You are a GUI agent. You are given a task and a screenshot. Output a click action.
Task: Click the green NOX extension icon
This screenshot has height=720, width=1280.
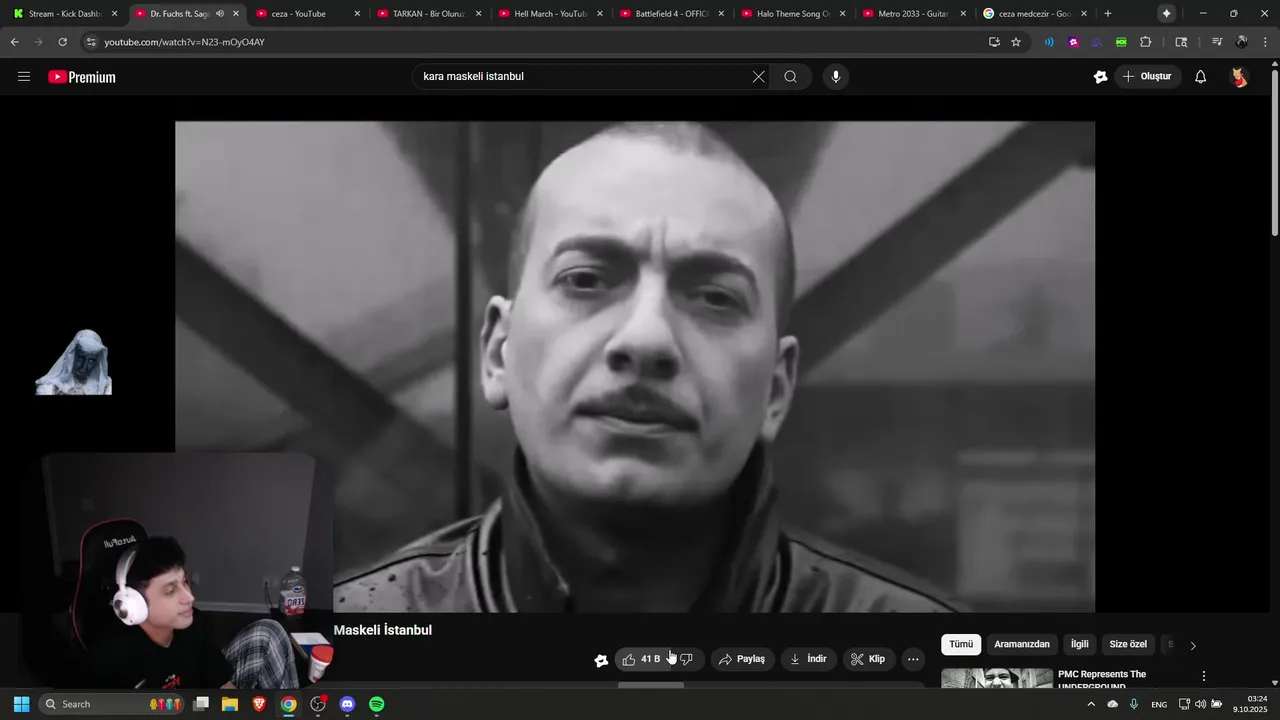[x=1121, y=42]
